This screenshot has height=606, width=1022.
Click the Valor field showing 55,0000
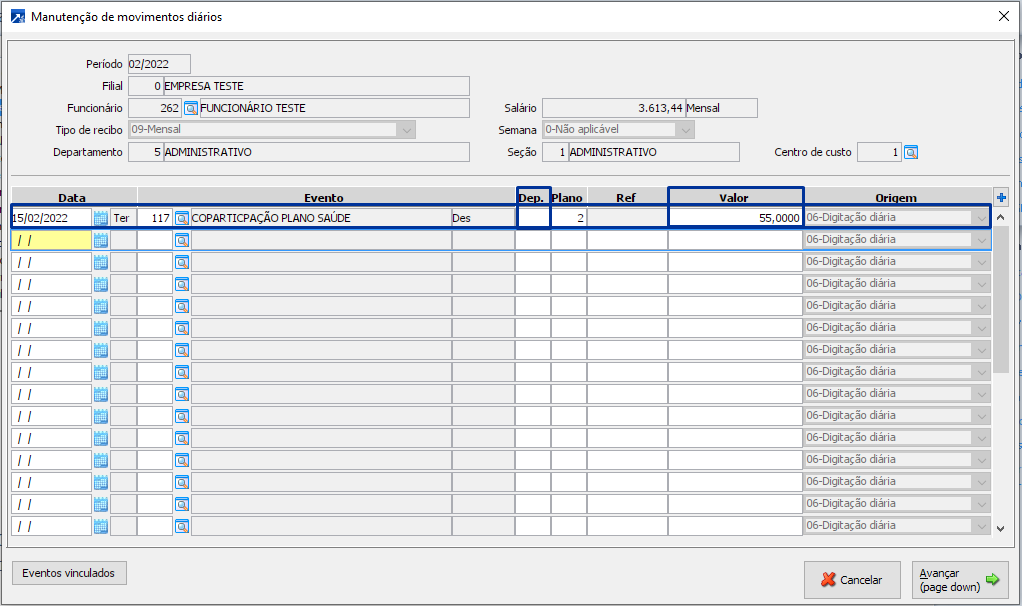(735, 218)
